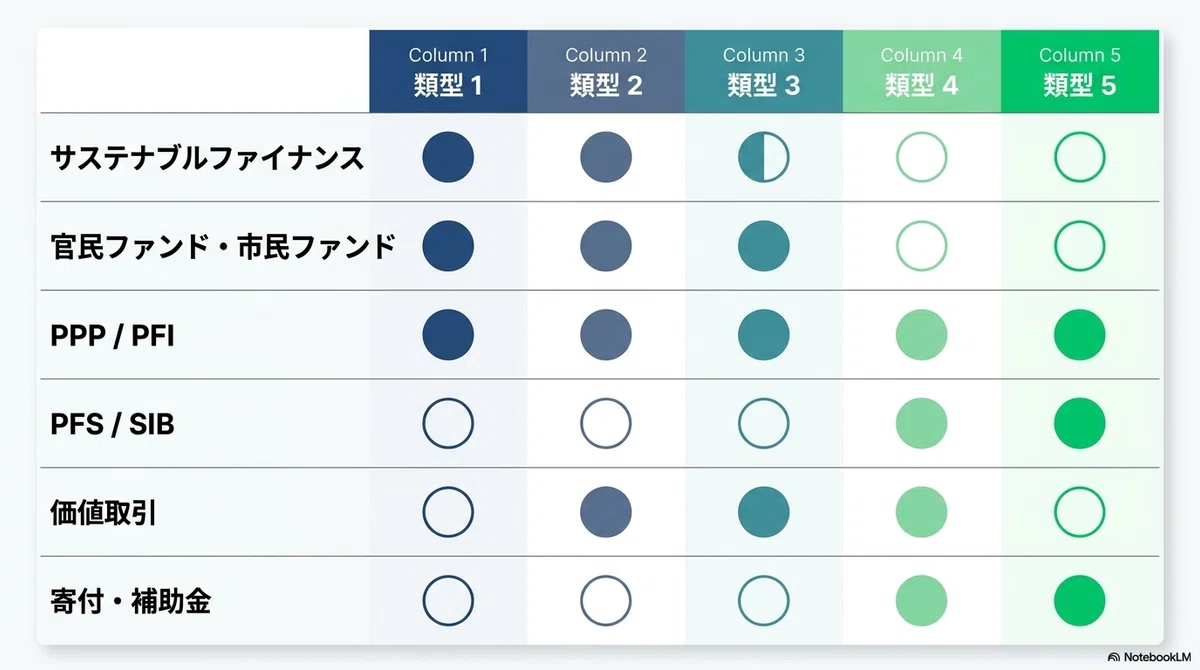Click the empty circle for 寄付・補助金 under 類型 2
The height and width of the screenshot is (670, 1200).
pos(606,601)
